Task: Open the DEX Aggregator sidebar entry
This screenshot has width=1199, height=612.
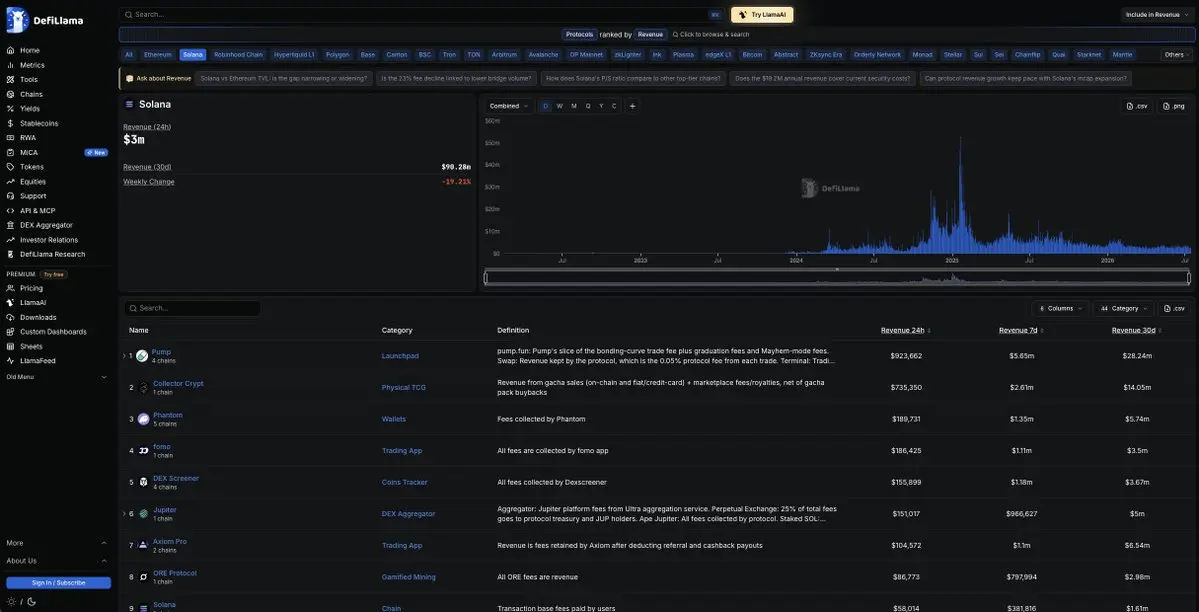Action: click(x=46, y=225)
